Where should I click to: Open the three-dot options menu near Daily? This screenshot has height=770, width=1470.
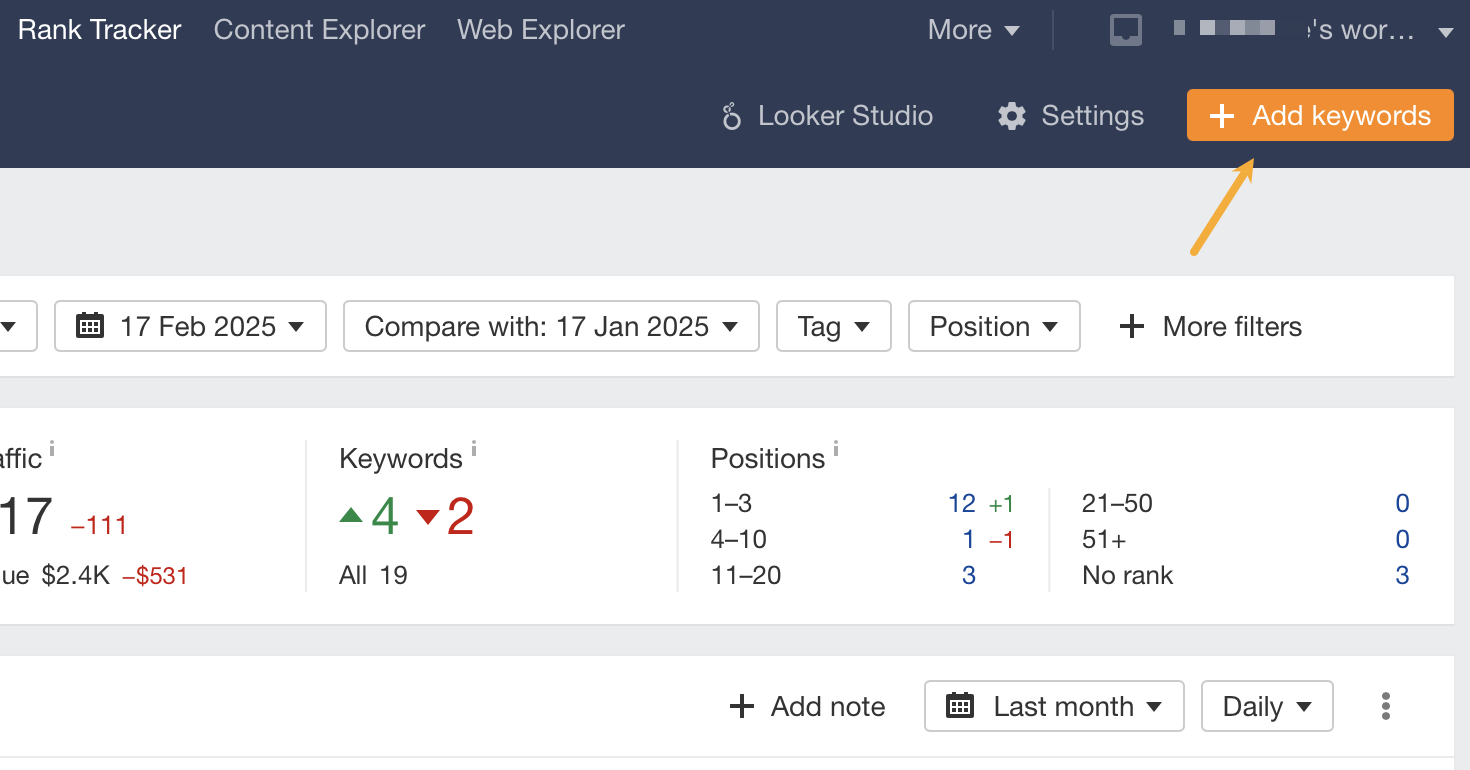coord(1386,706)
